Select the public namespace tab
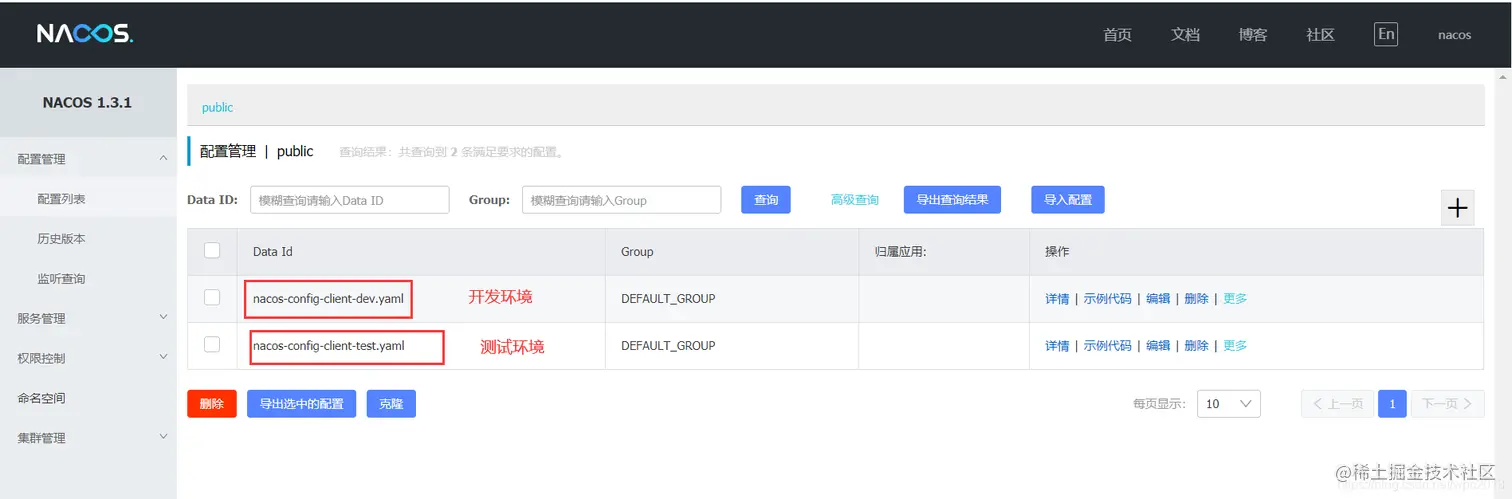The height and width of the screenshot is (499, 1512). 217,107
